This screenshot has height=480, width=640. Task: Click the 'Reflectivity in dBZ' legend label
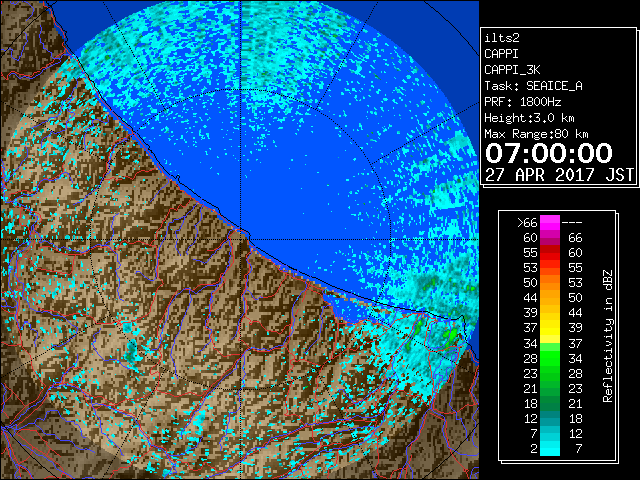[607, 336]
